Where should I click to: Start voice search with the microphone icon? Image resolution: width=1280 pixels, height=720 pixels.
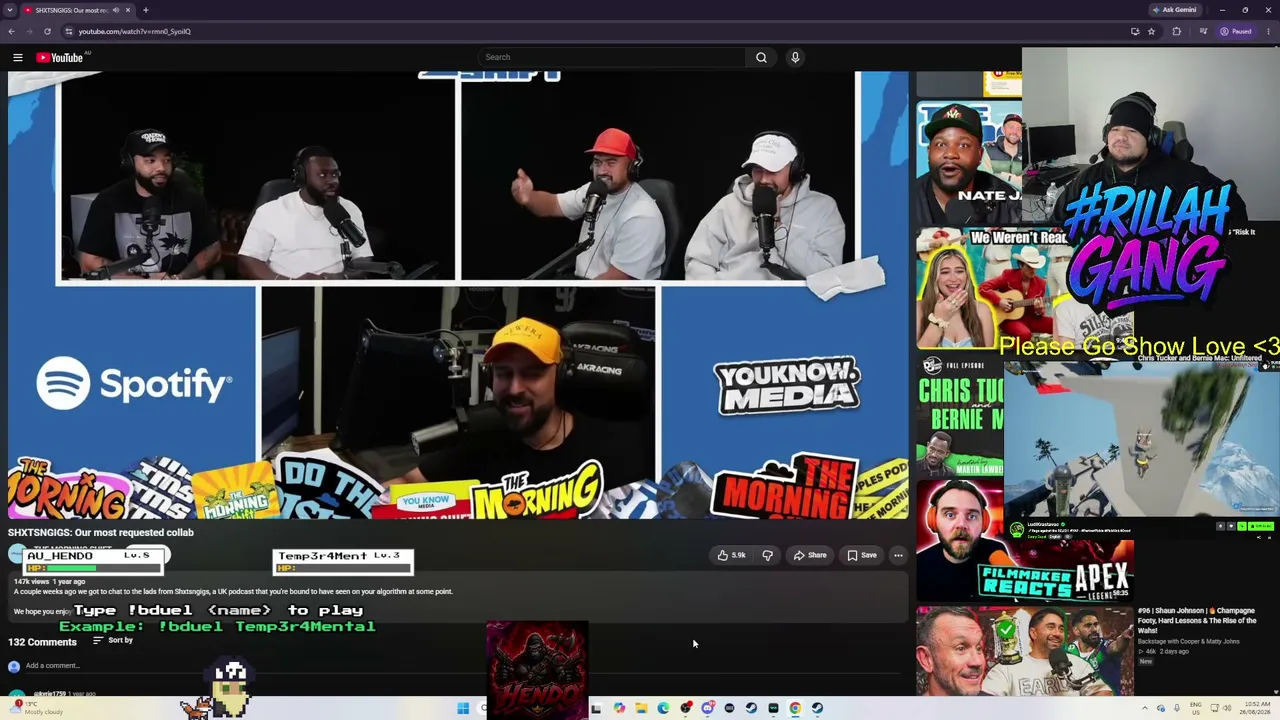coord(795,57)
